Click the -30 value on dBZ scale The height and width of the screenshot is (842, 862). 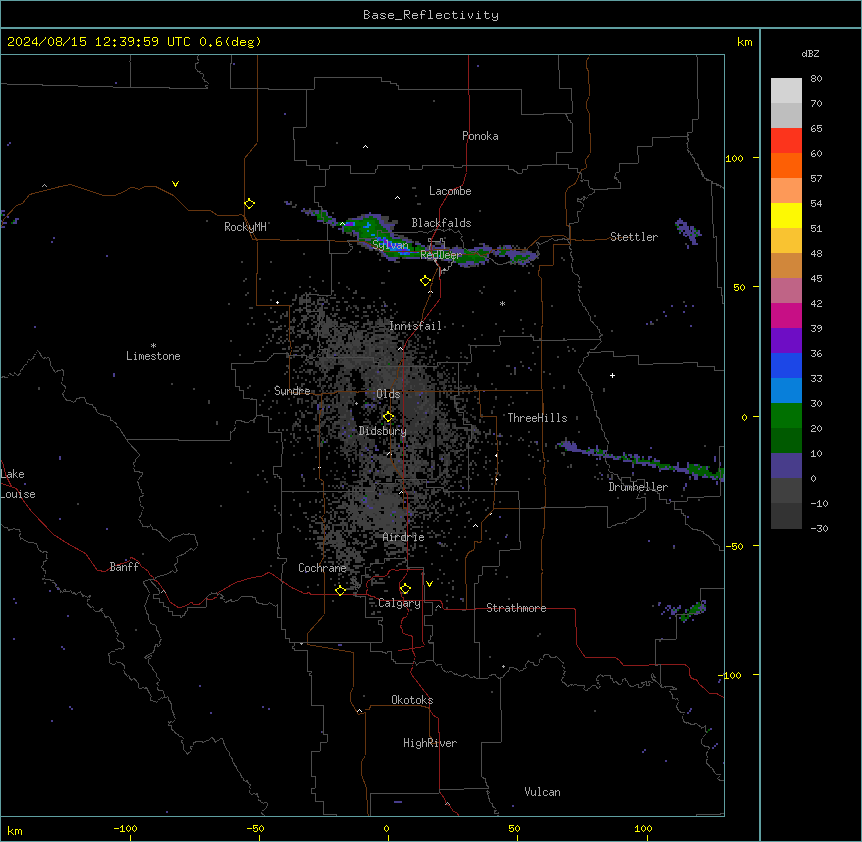[819, 528]
